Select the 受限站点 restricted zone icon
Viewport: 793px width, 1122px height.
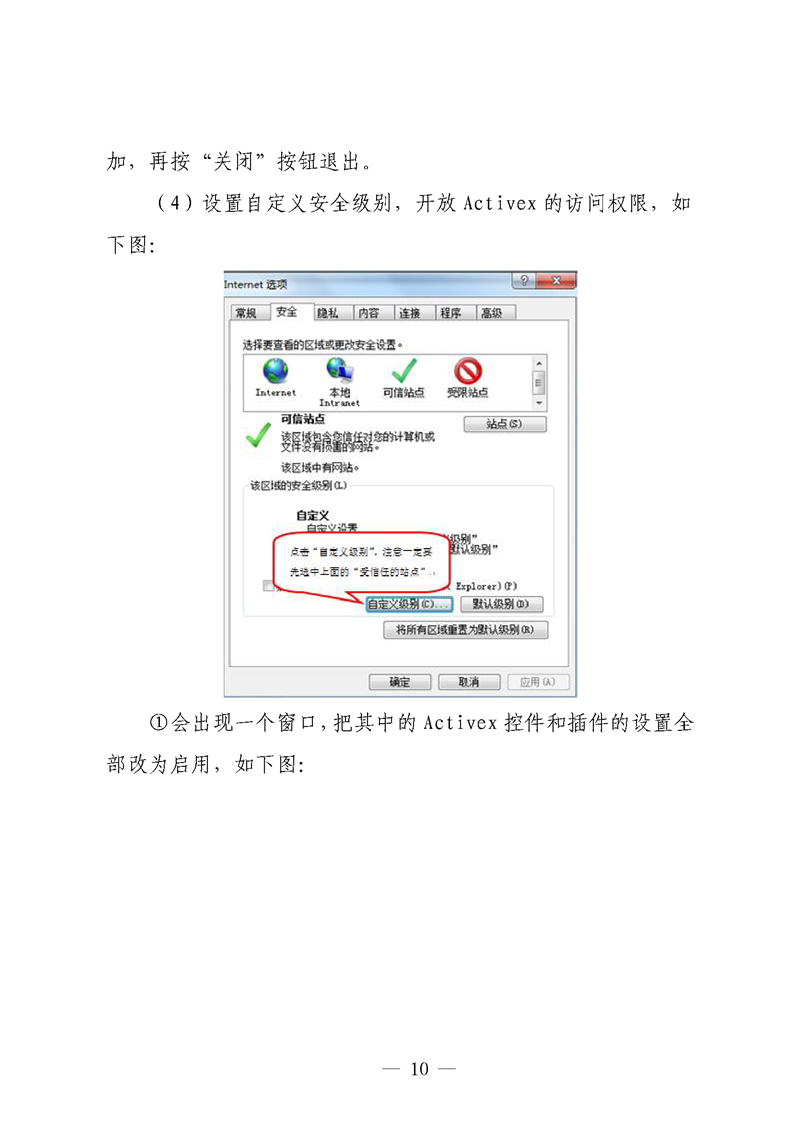click(468, 371)
